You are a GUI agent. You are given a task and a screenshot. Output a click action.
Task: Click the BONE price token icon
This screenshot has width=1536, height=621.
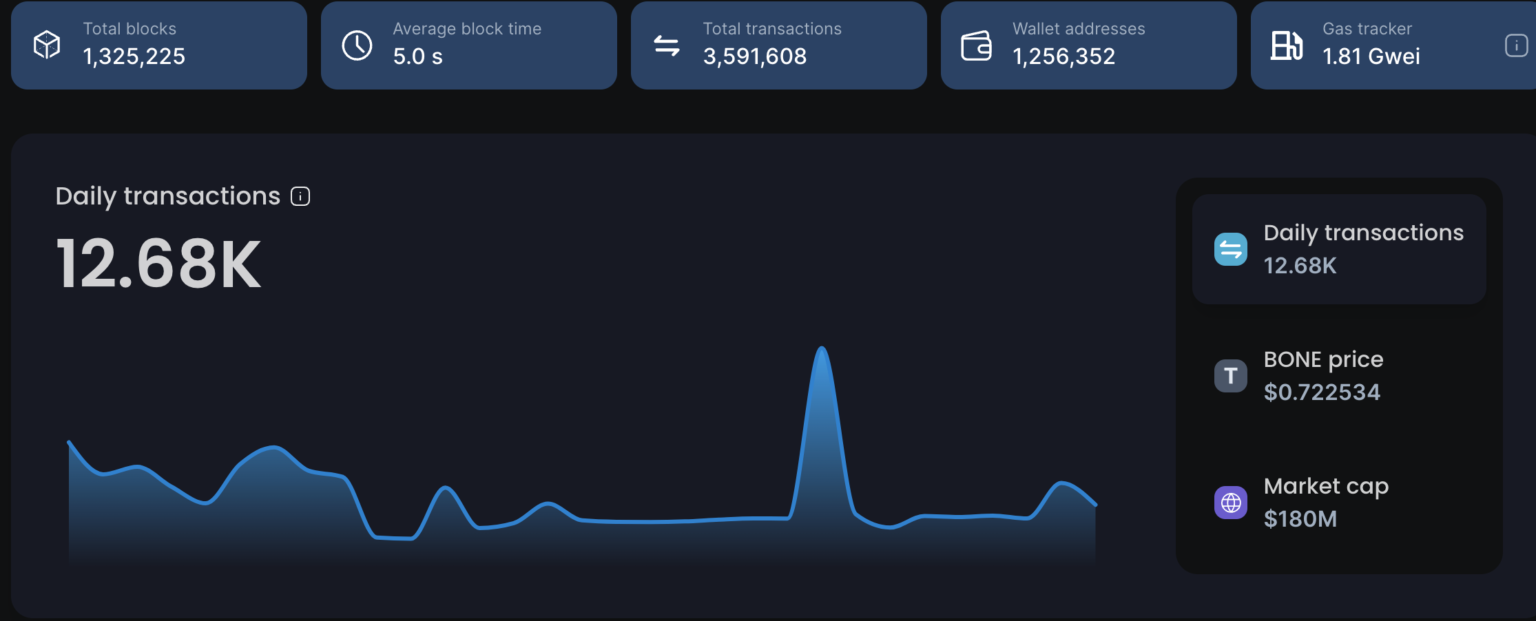[x=1231, y=376]
